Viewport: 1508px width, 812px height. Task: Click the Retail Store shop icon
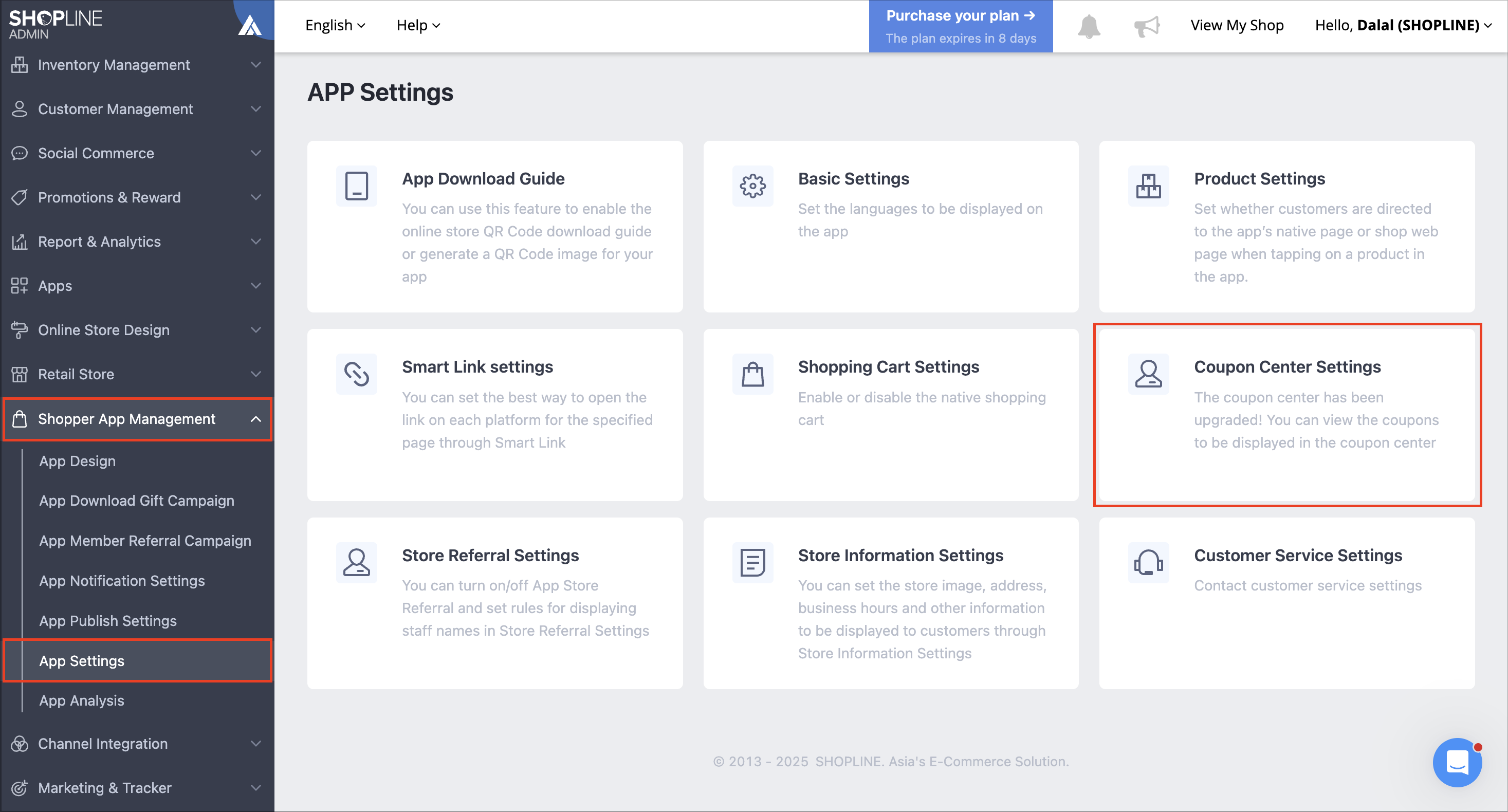pos(20,374)
